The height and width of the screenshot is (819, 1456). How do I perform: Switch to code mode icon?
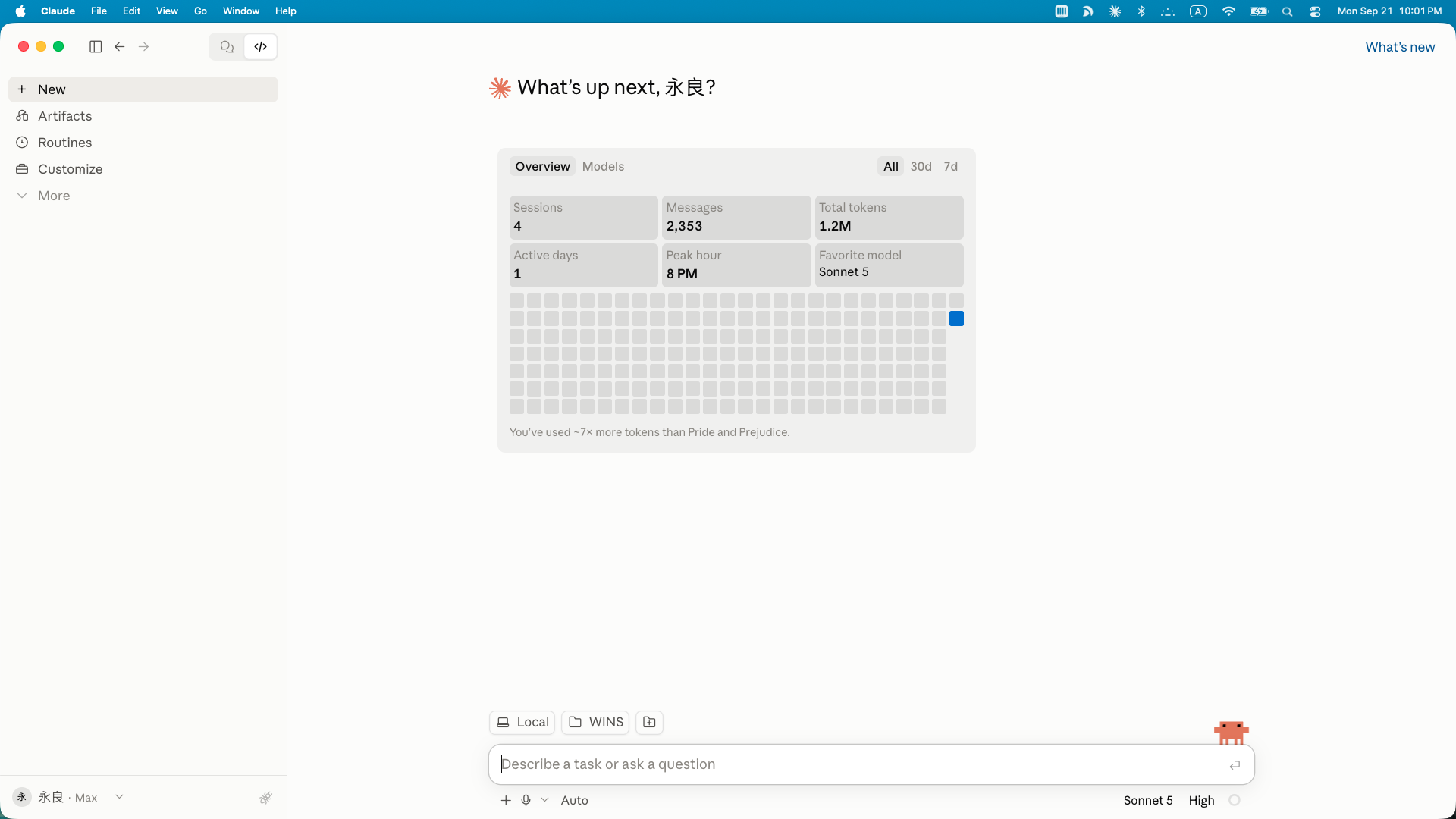coord(261,47)
